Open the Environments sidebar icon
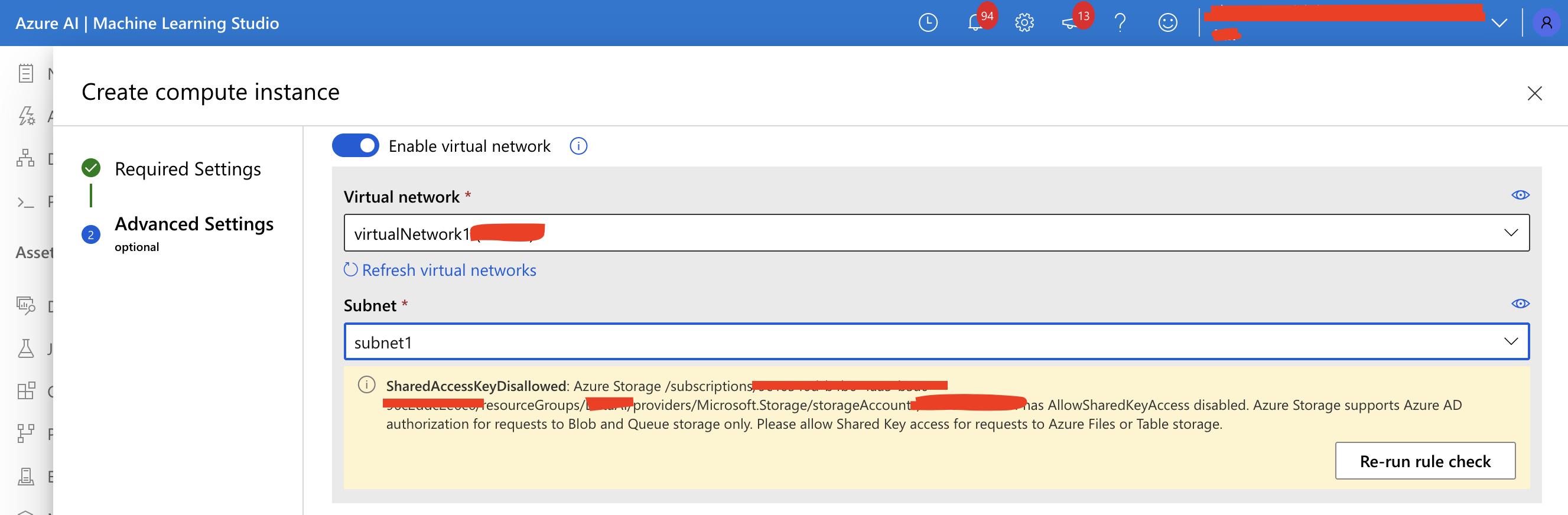Image resolution: width=1568 pixels, height=515 pixels. [x=25, y=476]
